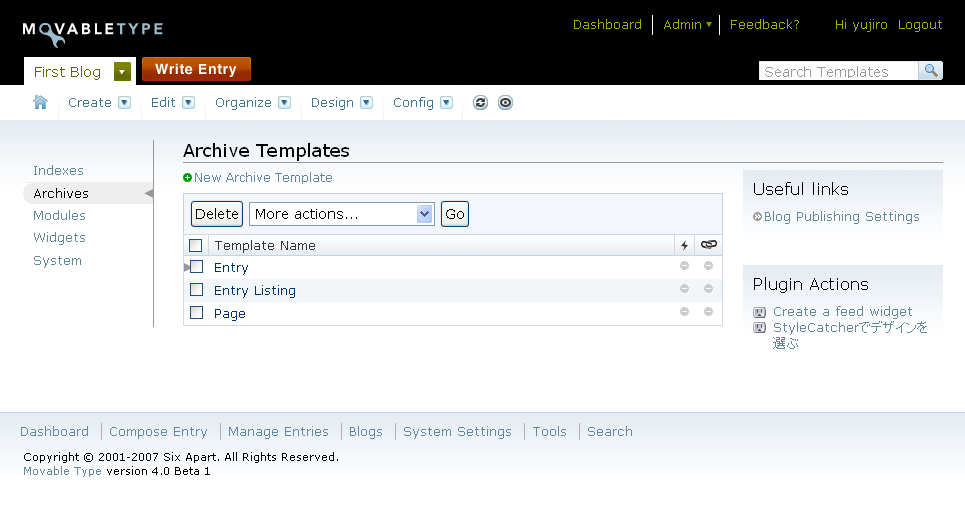Image resolution: width=965 pixels, height=516 pixels.
Task: Open footer Blogs link
Action: tap(366, 432)
